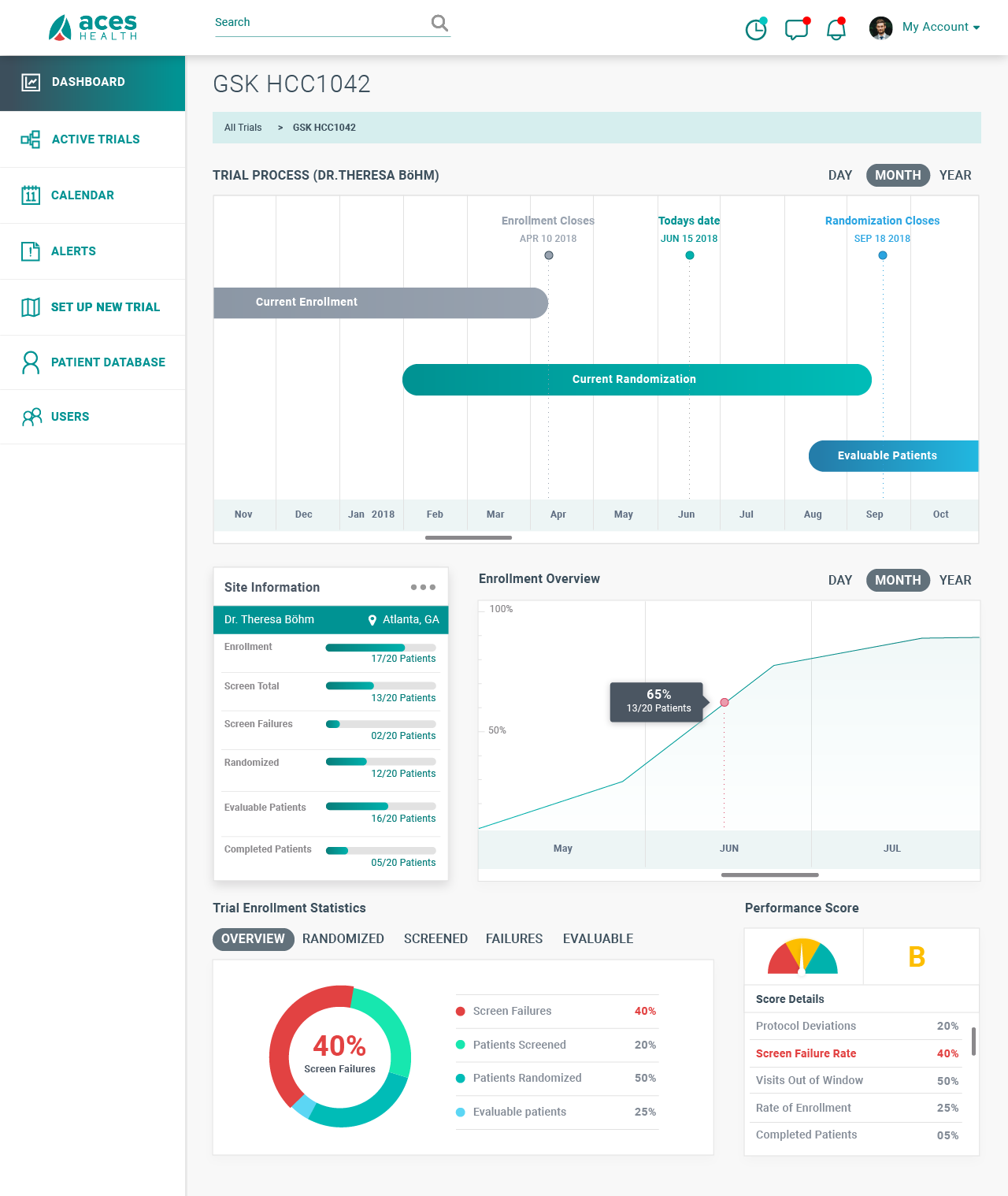Click the trial timeline horizontal scrollbar
Viewport: 1008px width, 1196px height.
coord(469,537)
